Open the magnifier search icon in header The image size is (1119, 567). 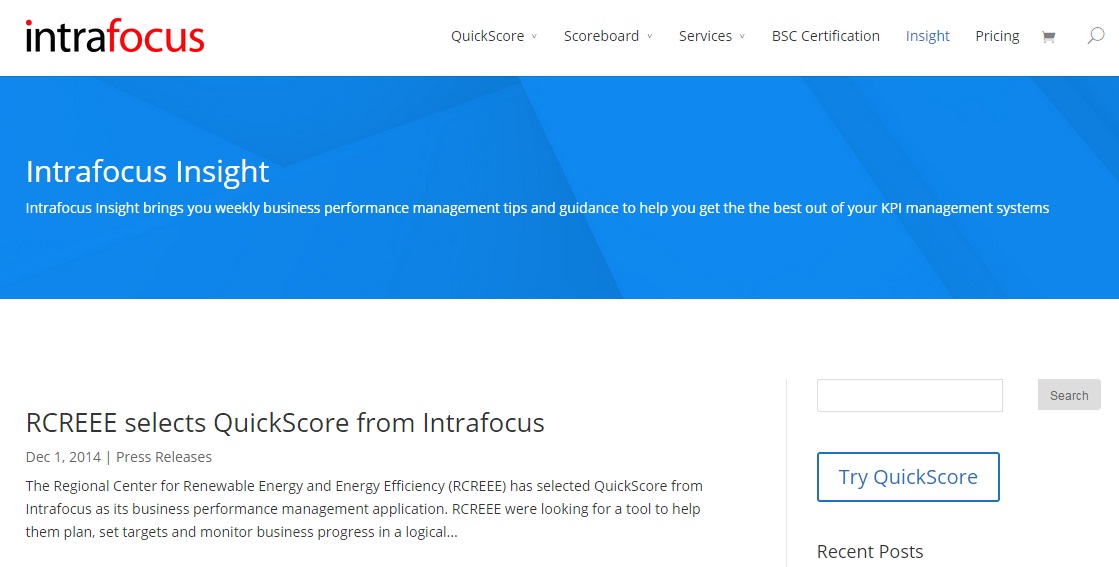coord(1095,36)
